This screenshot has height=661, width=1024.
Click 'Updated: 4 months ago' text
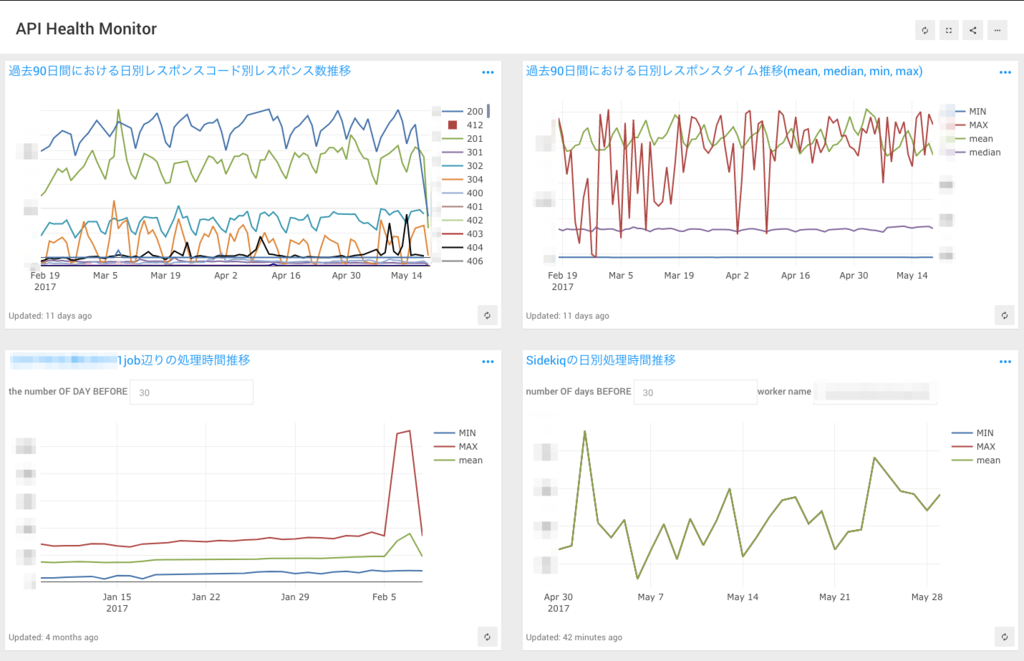pos(54,637)
